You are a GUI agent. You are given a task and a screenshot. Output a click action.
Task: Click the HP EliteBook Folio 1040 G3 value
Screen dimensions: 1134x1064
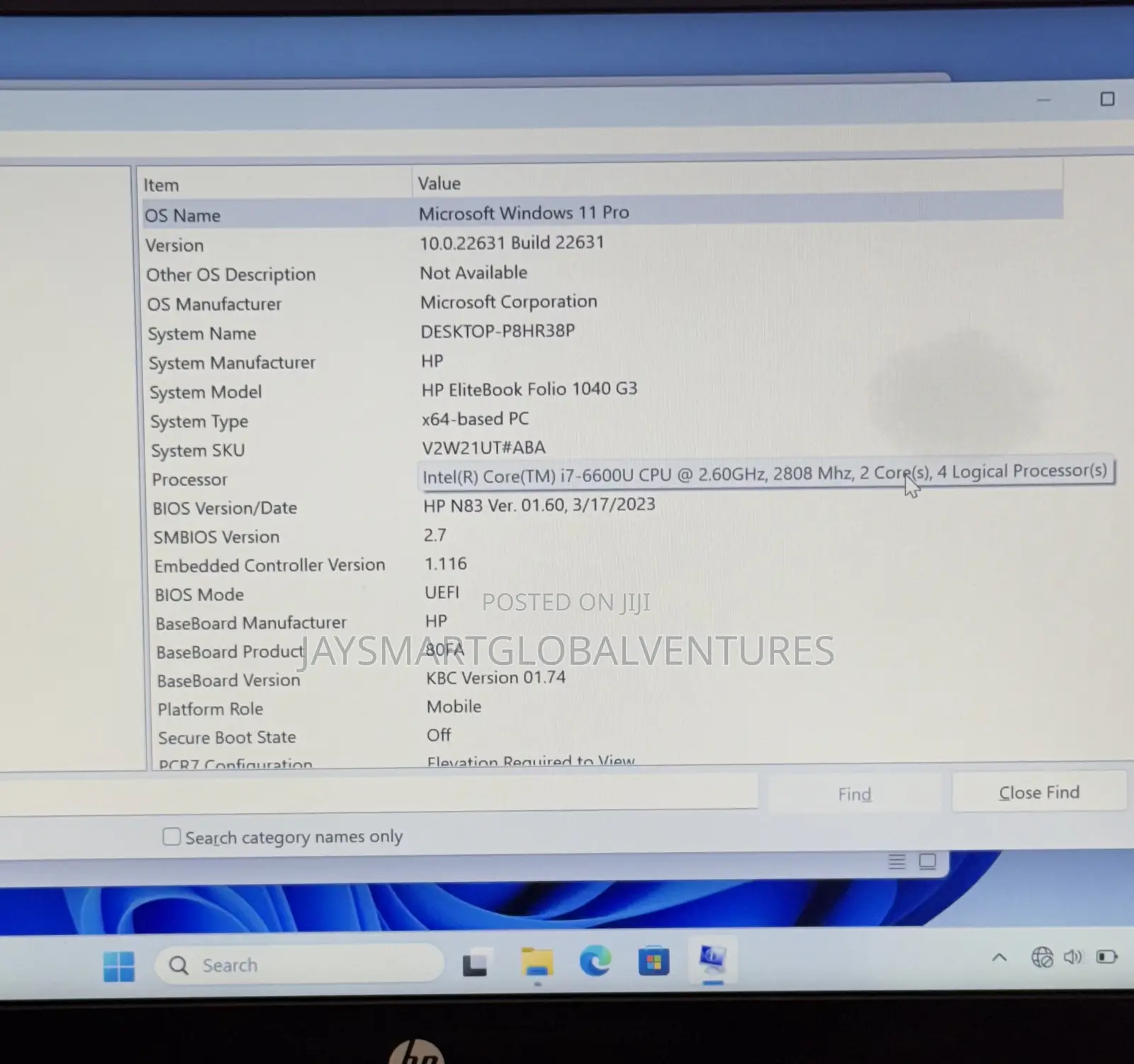click(529, 389)
